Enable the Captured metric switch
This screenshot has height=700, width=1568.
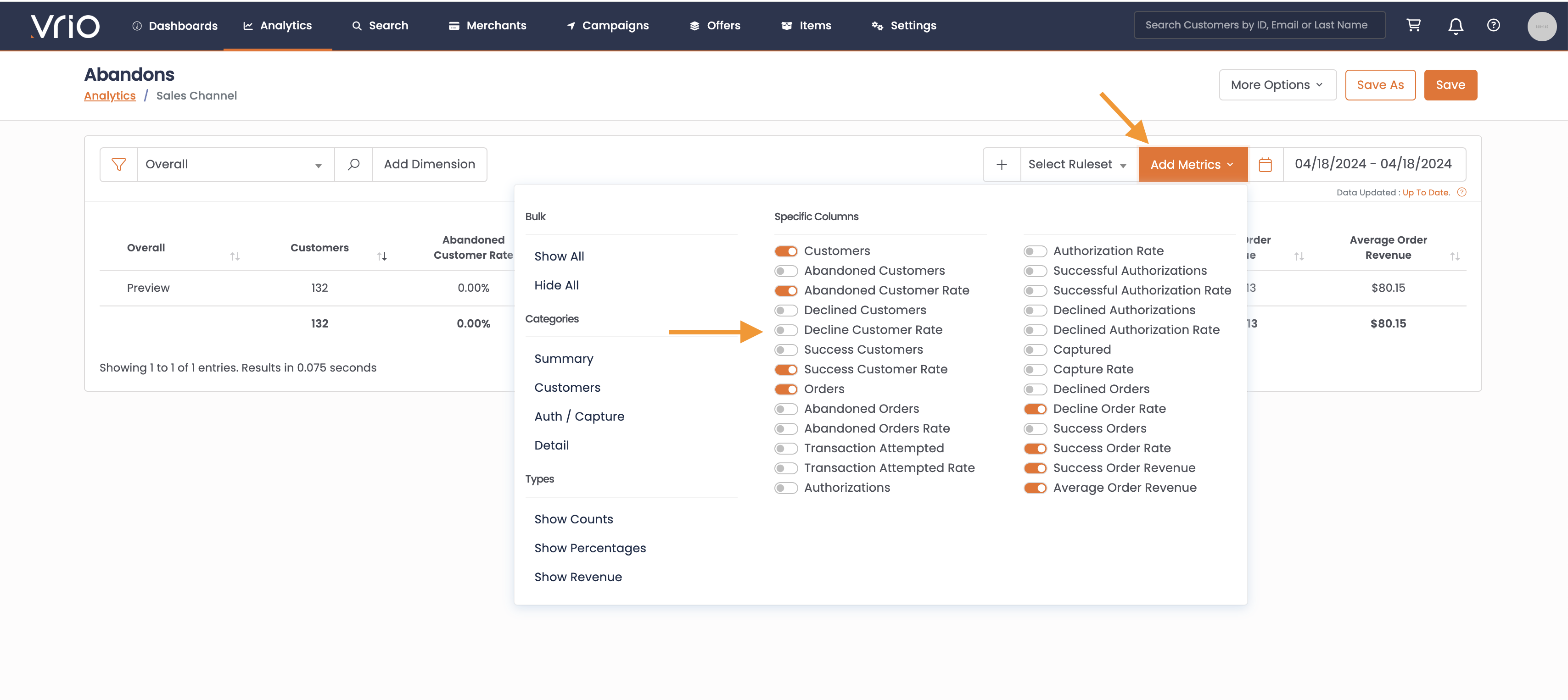[1035, 350]
